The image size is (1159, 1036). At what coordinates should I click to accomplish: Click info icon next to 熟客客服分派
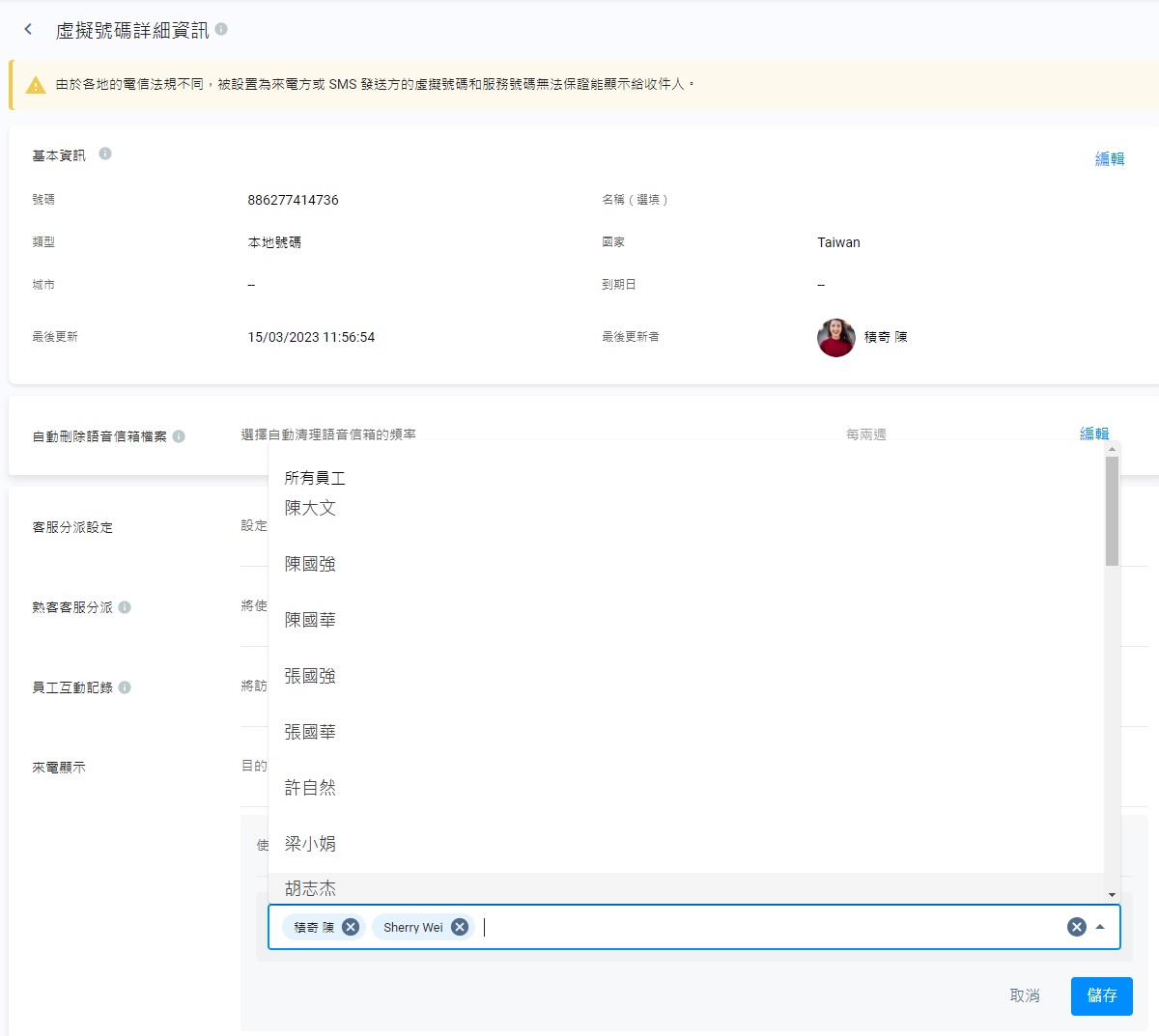(125, 607)
